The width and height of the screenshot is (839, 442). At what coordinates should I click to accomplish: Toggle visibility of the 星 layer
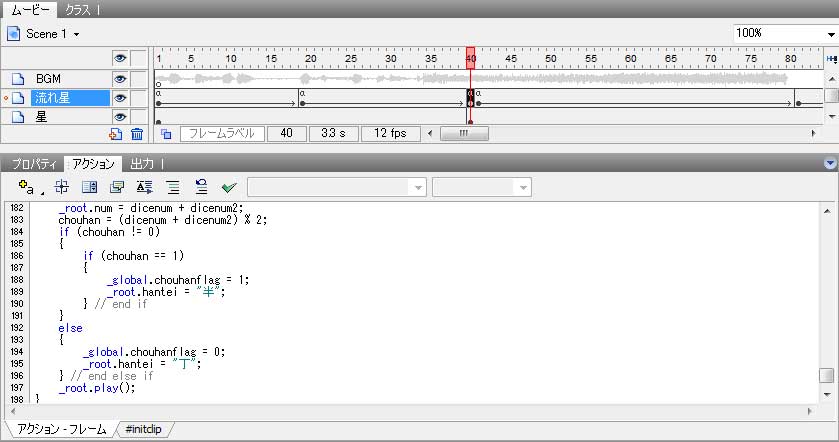(x=120, y=117)
